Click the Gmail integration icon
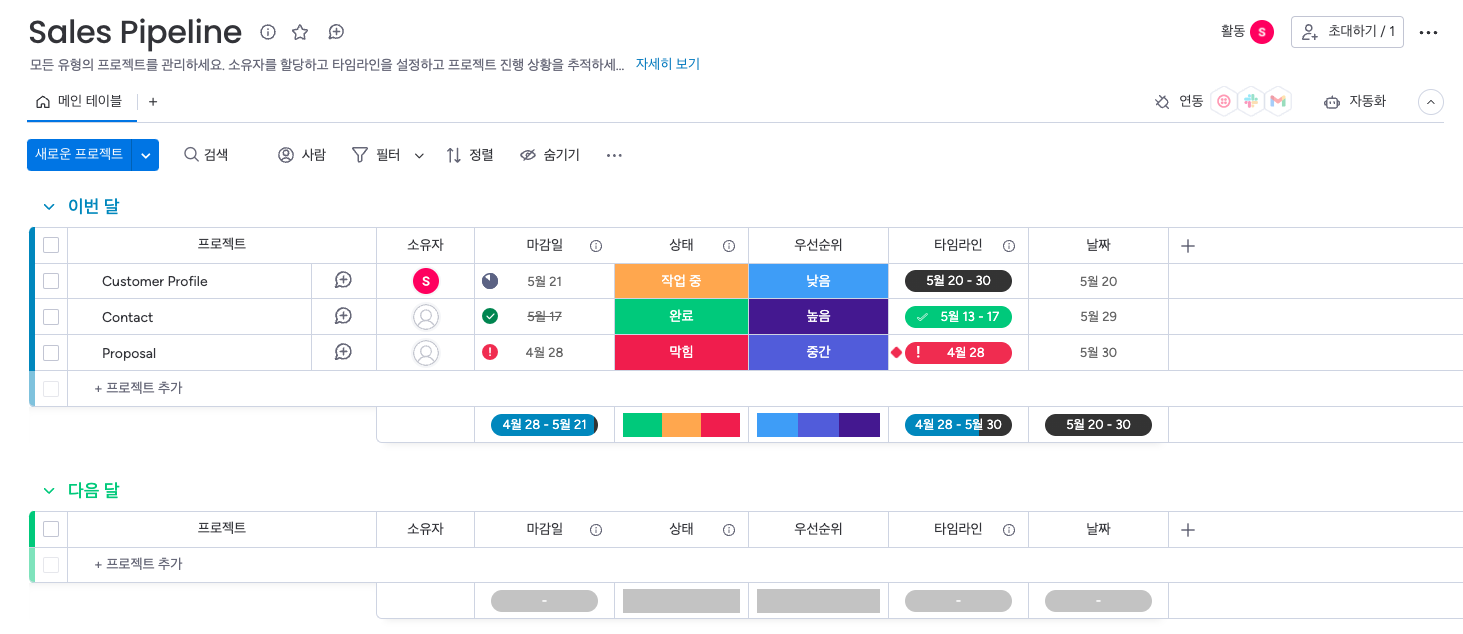 click(x=1277, y=101)
